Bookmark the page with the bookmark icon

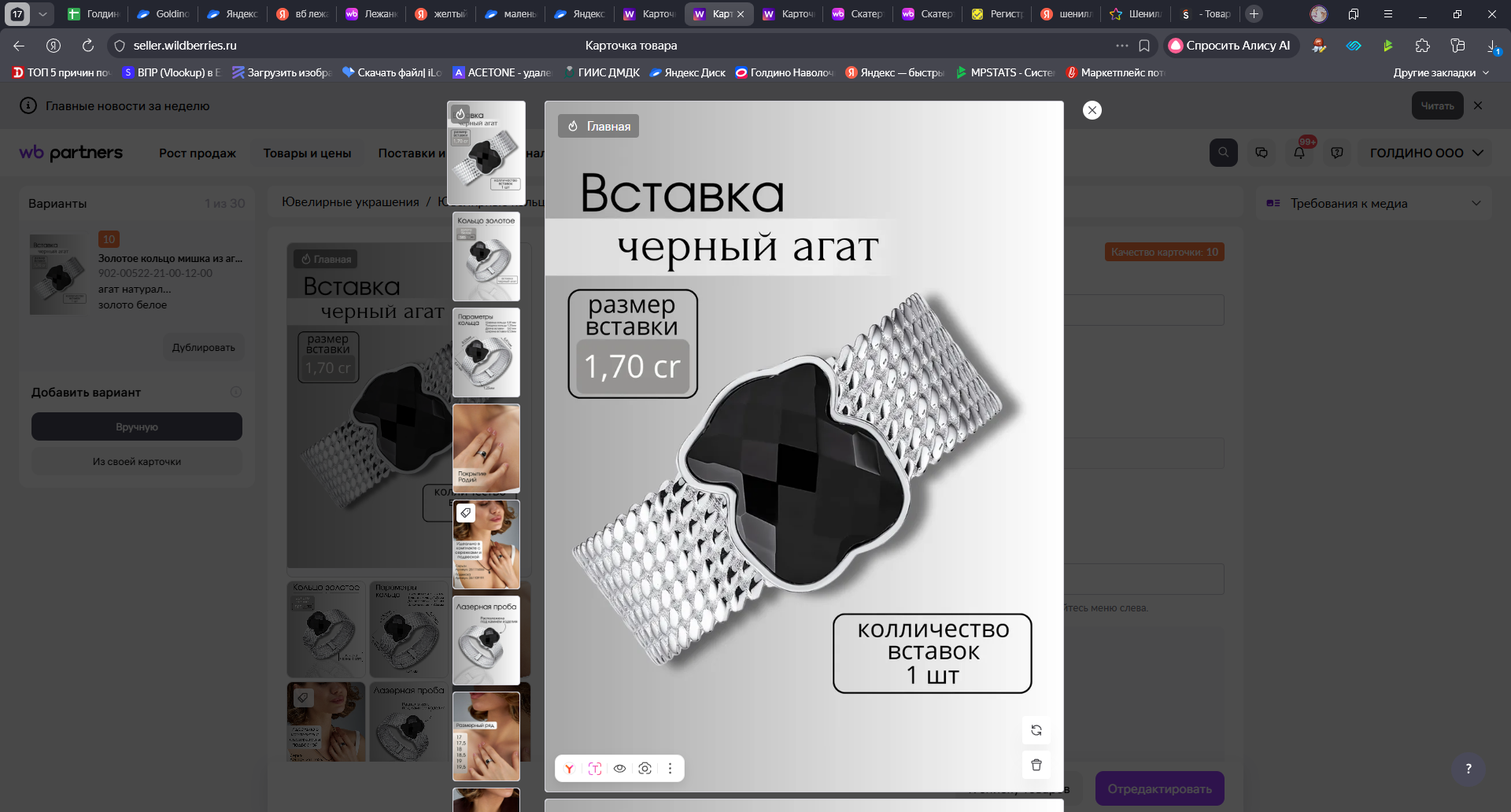[1144, 46]
